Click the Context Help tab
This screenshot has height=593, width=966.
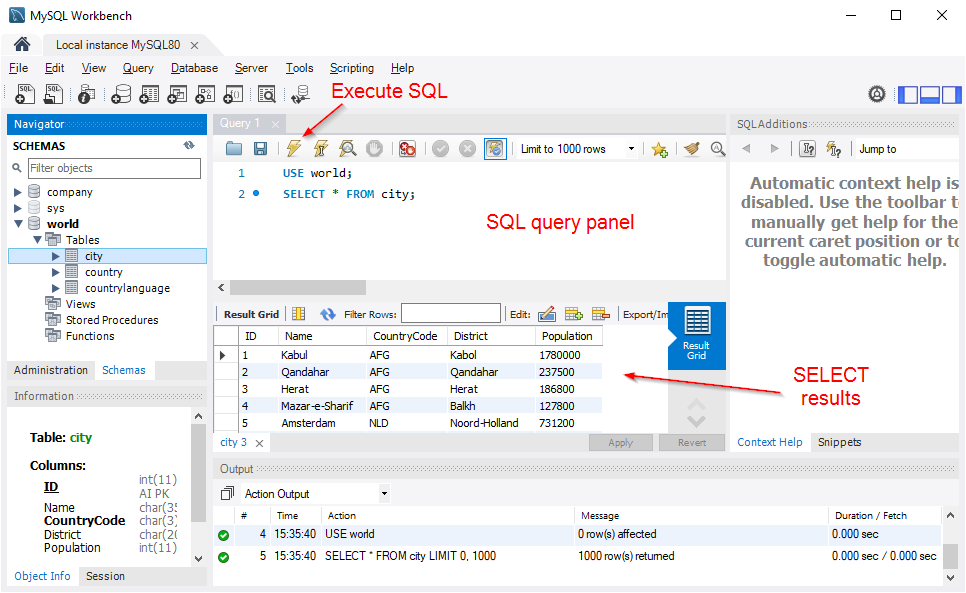(769, 442)
